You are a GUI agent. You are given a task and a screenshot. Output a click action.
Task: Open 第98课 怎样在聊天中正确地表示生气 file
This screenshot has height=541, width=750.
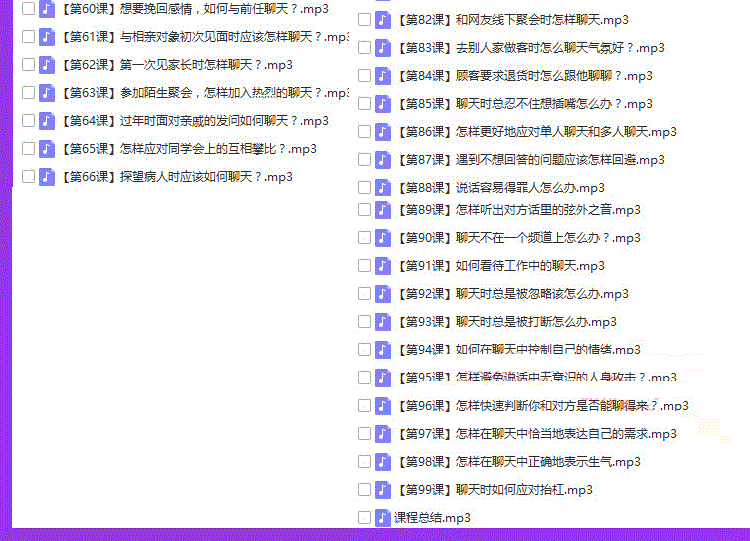(x=519, y=462)
